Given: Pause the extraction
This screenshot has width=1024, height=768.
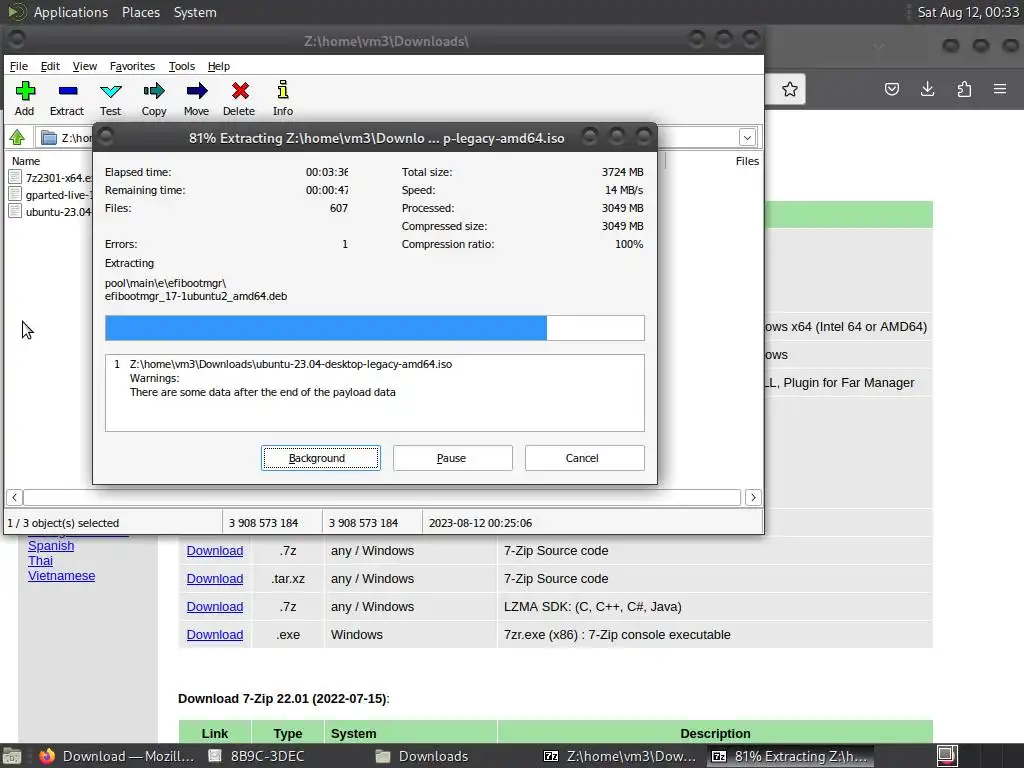Looking at the screenshot, I should 453,458.
